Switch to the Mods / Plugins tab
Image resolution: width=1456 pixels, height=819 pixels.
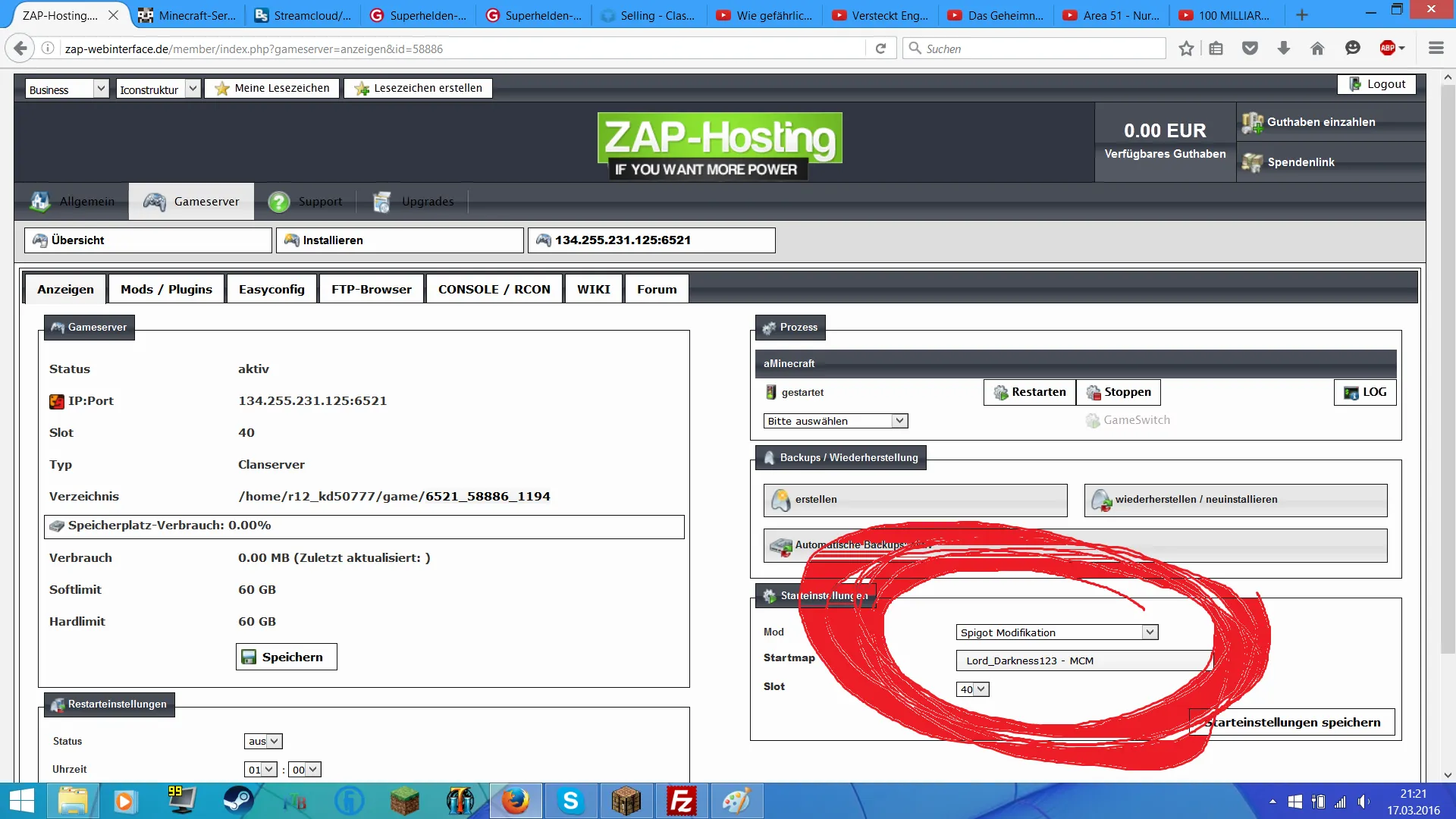(x=166, y=289)
